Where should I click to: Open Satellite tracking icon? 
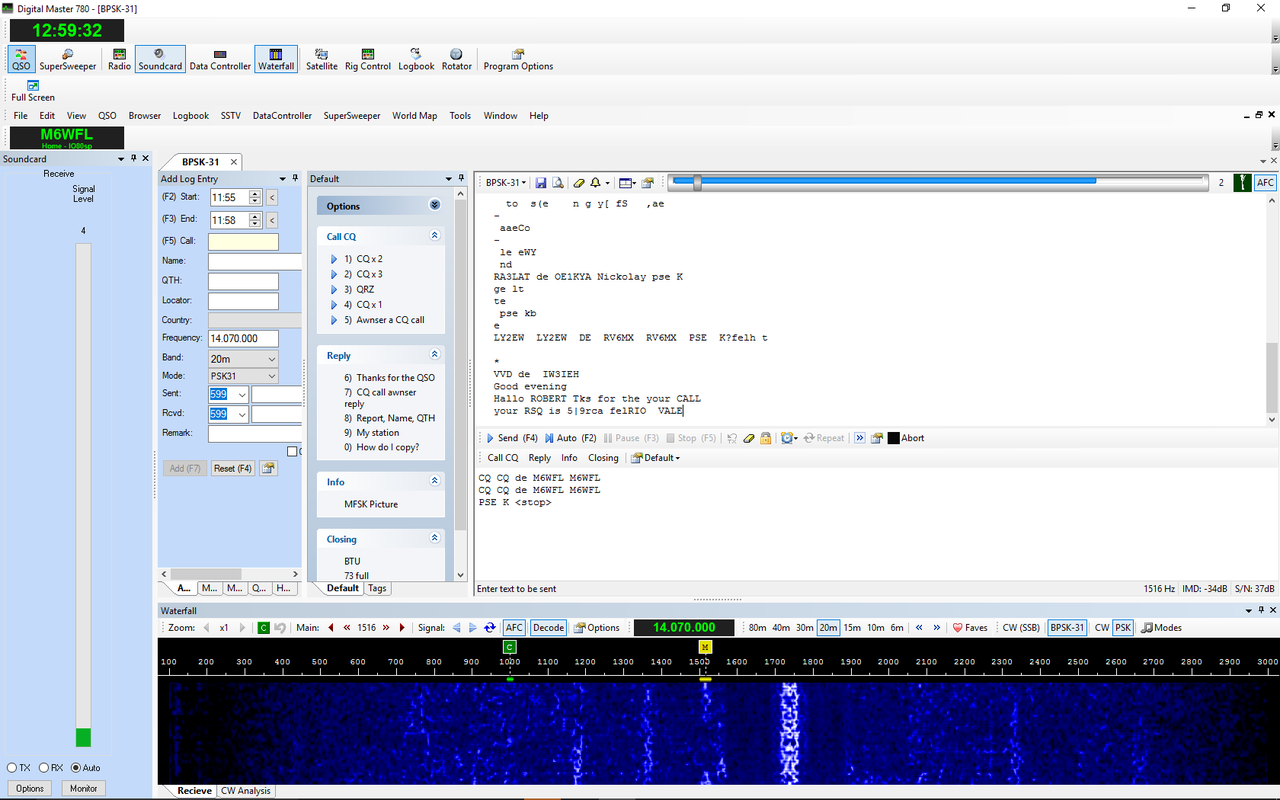[321, 59]
